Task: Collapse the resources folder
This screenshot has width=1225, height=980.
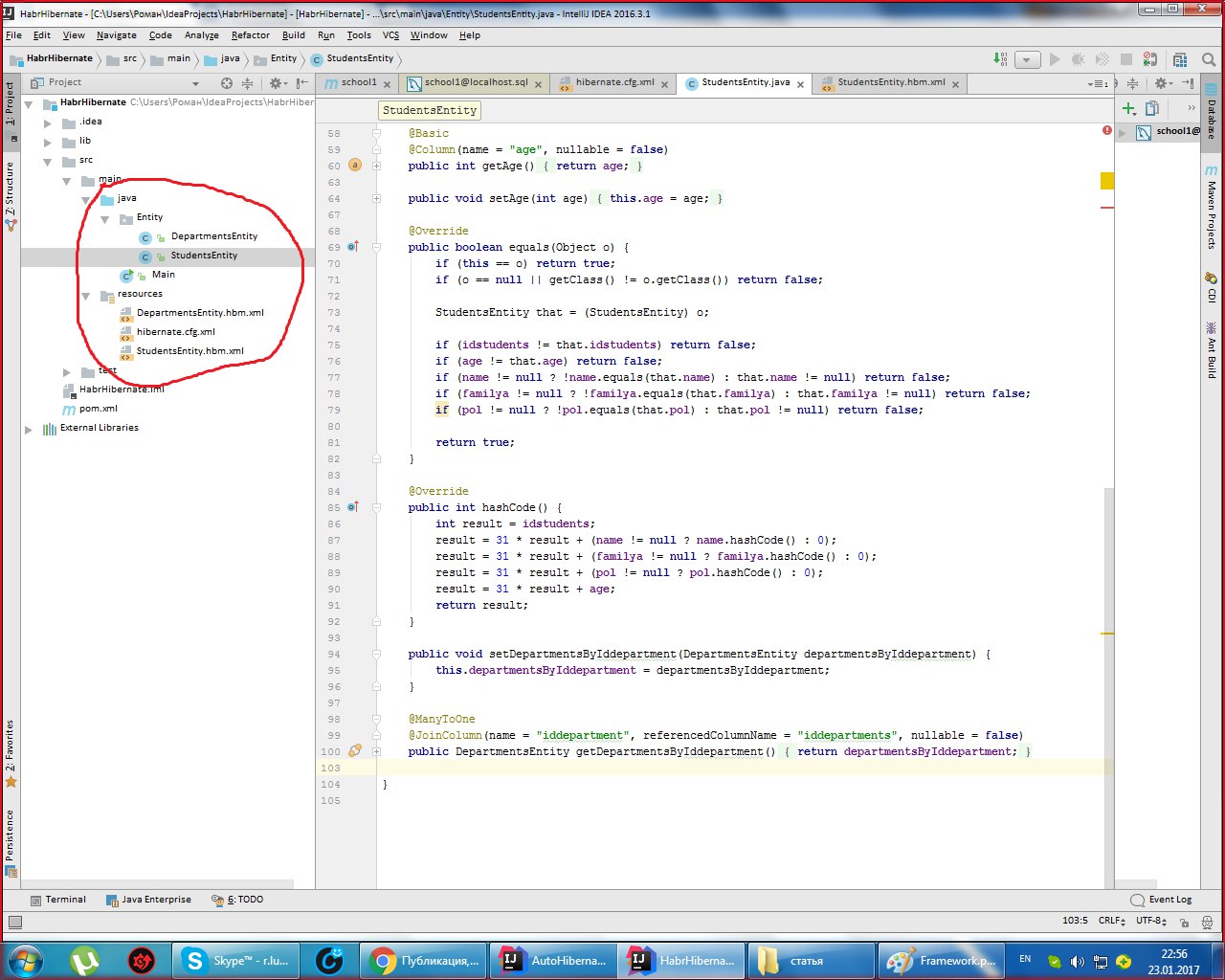Action: tap(86, 295)
